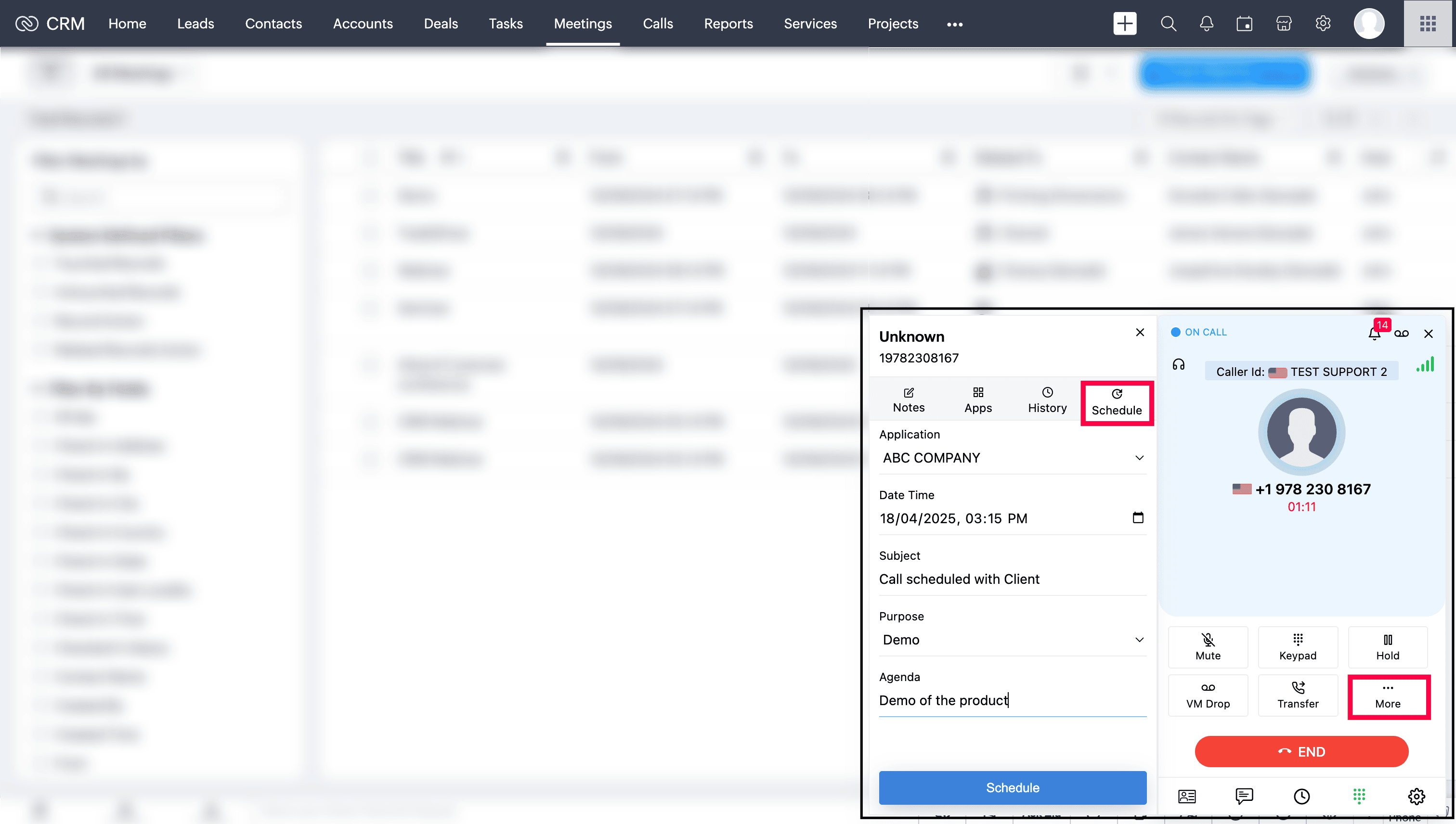This screenshot has width=1456, height=824.
Task: Click the blue Schedule submit button
Action: 1012,787
